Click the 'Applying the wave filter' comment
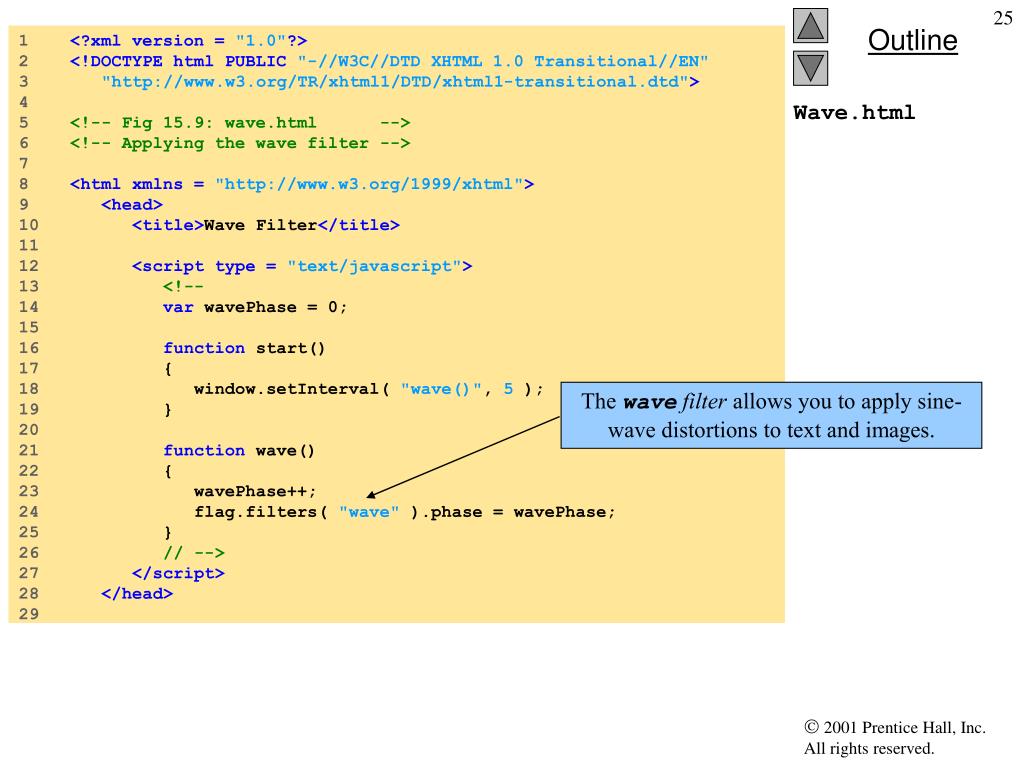 [x=240, y=143]
